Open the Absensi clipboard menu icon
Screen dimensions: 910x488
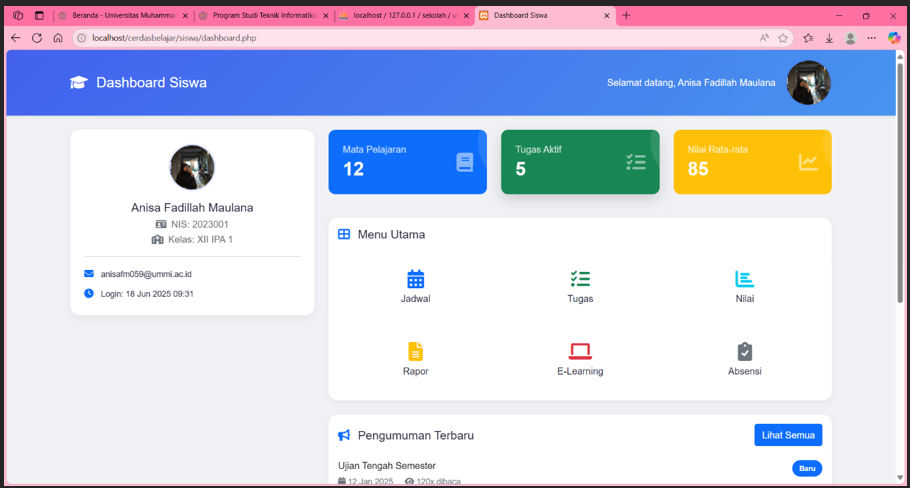pos(745,352)
